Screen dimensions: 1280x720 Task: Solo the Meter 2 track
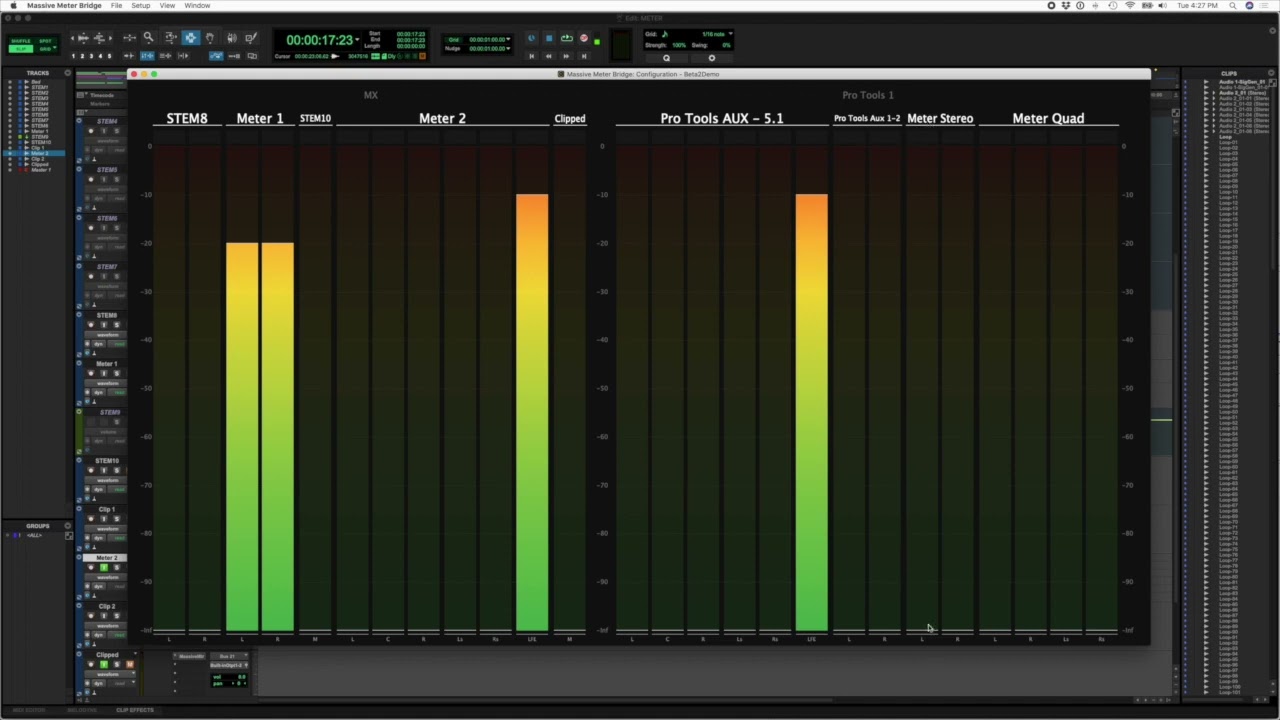(116, 567)
